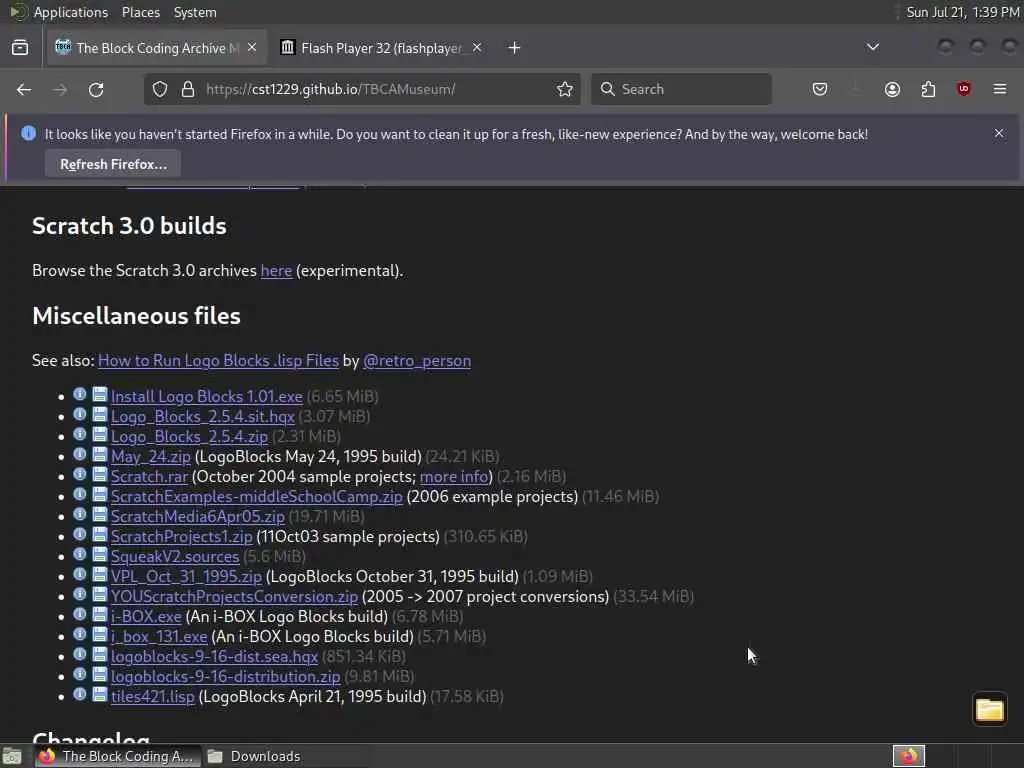Open the System menu
Image resolution: width=1024 pixels, height=768 pixels.
[x=195, y=12]
